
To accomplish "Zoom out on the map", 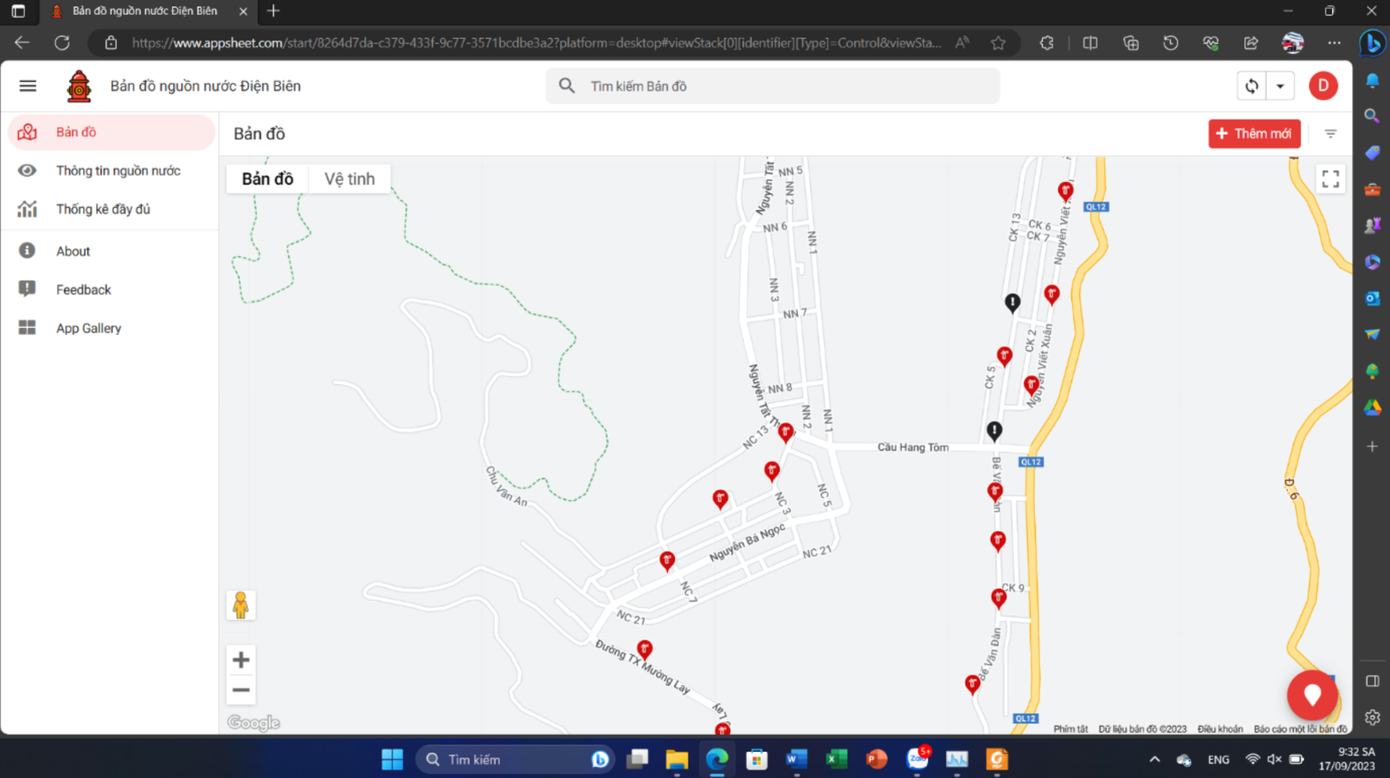I will pyautogui.click(x=241, y=690).
